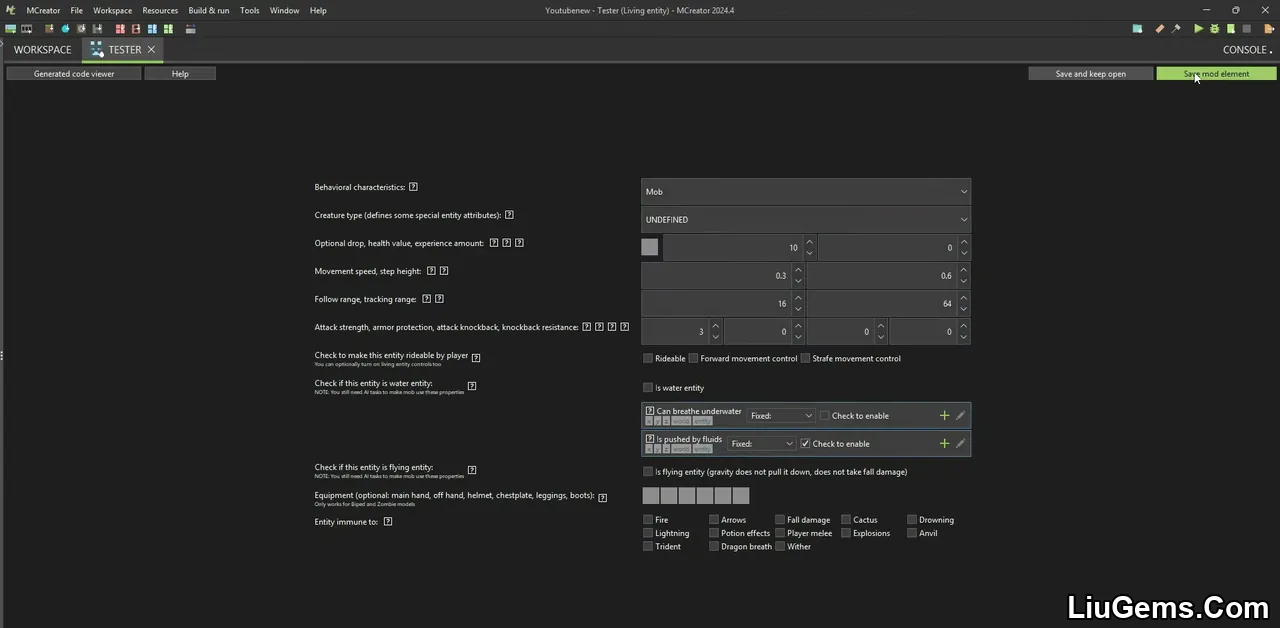Open Fixed dropdown for Can breathe underwater
This screenshot has width=1280, height=628.
(781, 415)
